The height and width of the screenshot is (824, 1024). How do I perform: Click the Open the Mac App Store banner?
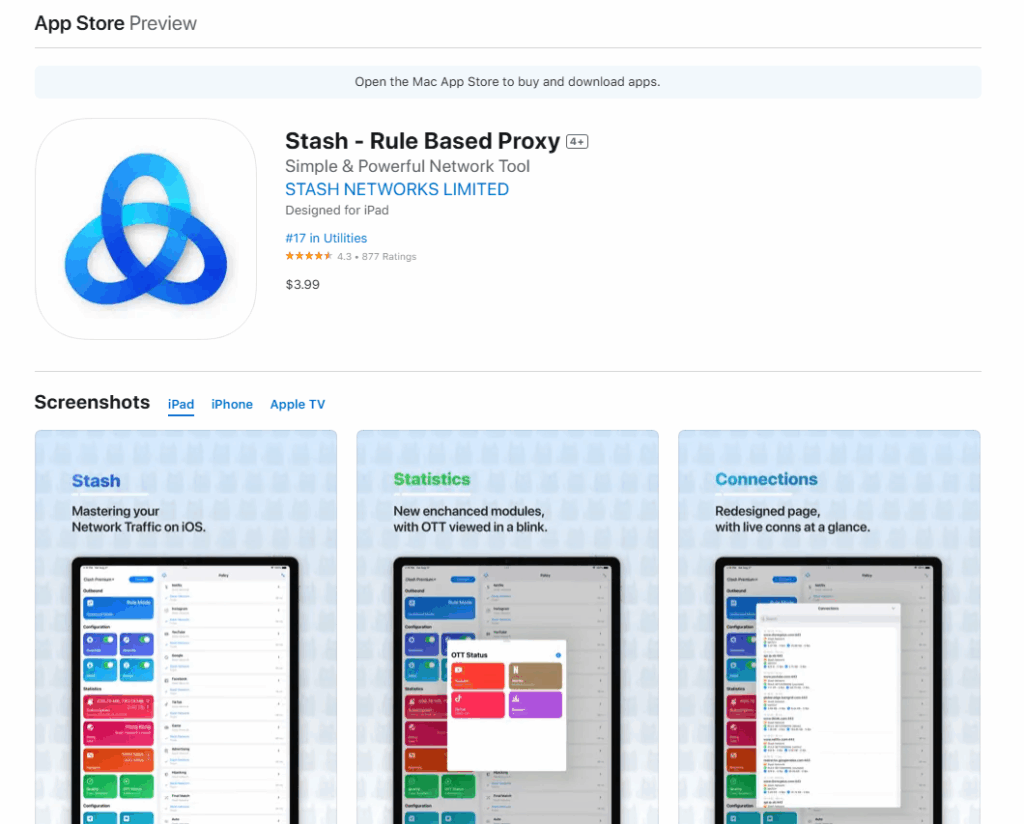(508, 82)
